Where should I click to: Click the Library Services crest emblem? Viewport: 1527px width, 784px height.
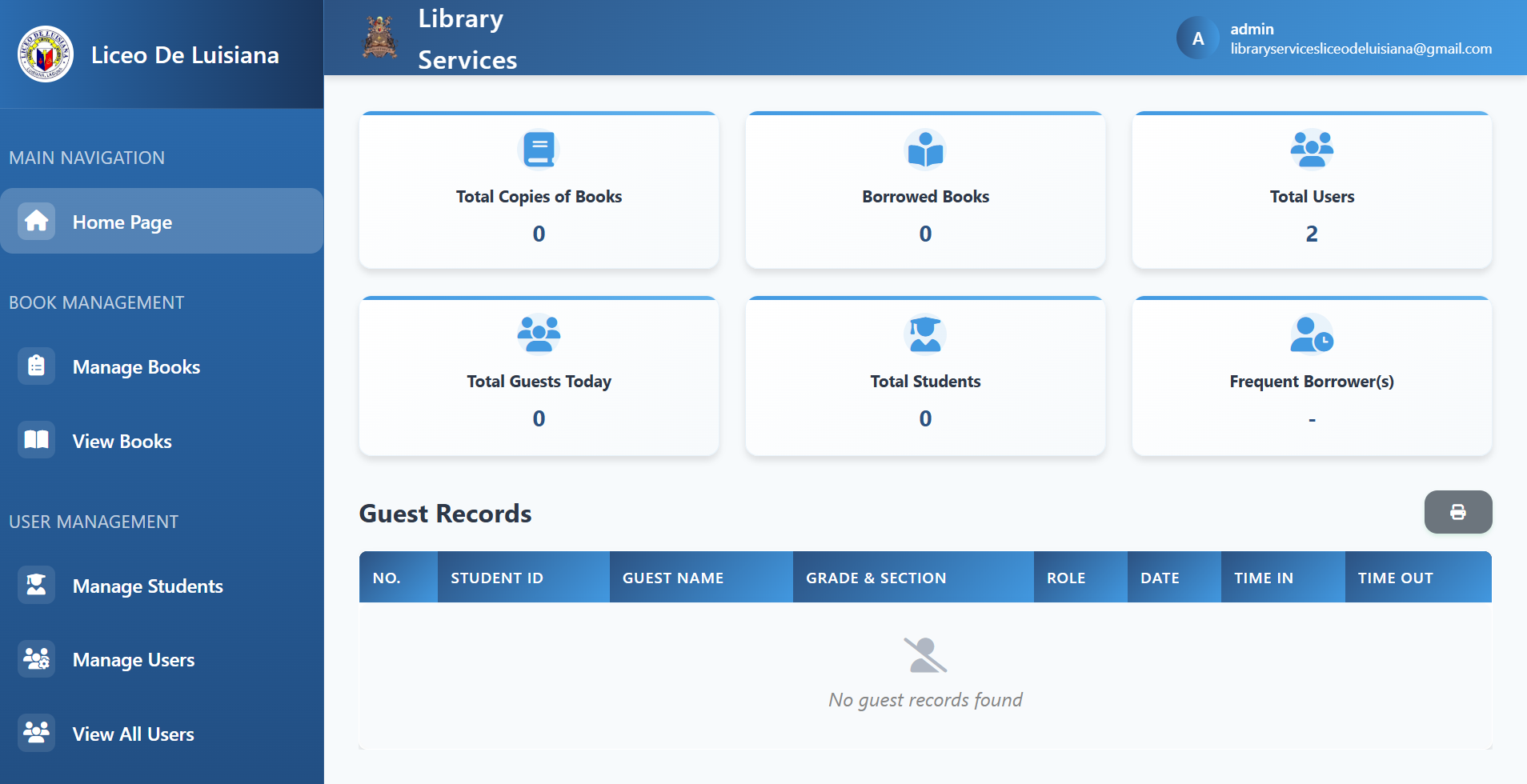[x=378, y=37]
